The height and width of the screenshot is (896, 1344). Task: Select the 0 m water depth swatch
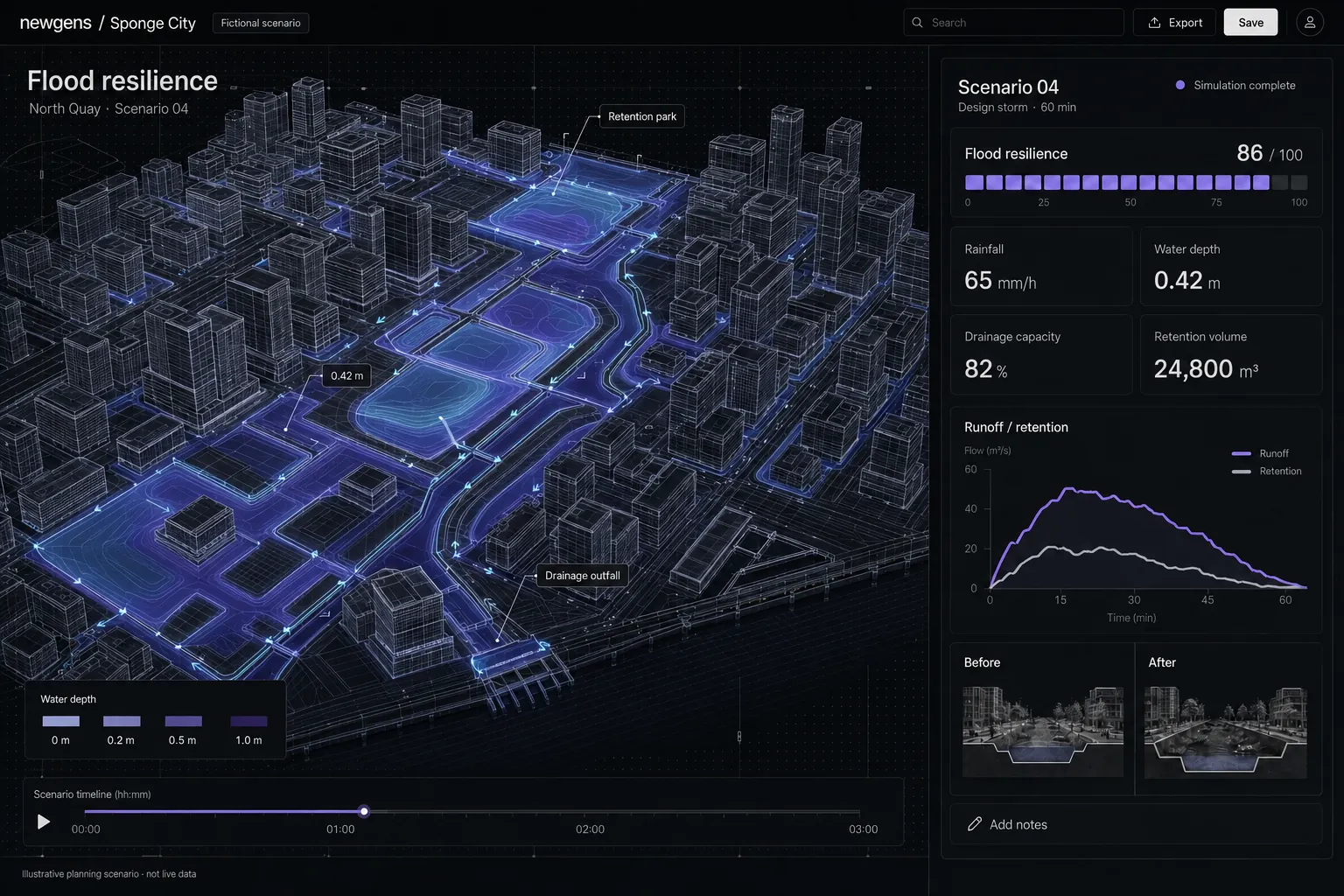[x=60, y=721]
